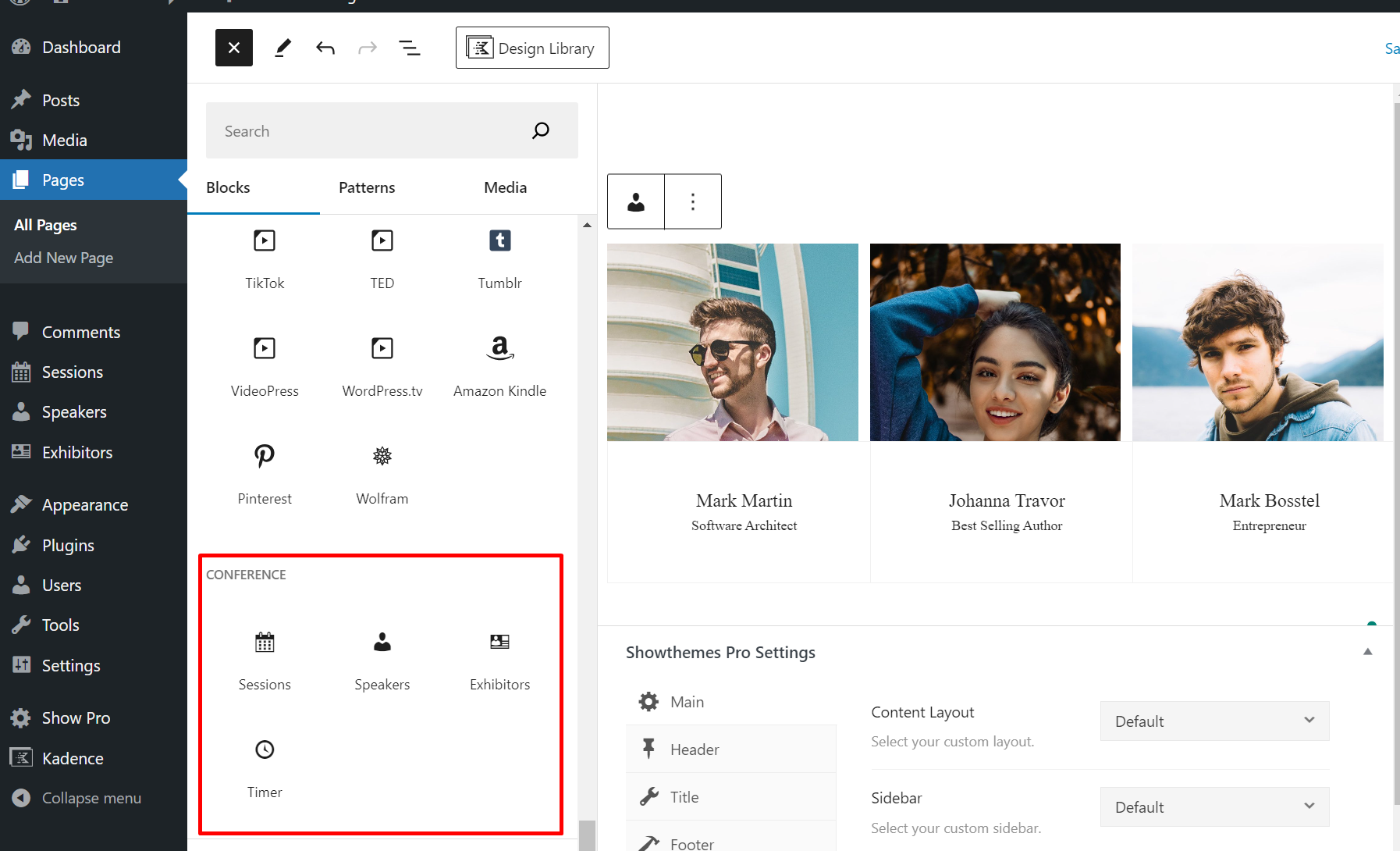Go to Dashboard in admin menu
The height and width of the screenshot is (851, 1400).
[94, 48]
